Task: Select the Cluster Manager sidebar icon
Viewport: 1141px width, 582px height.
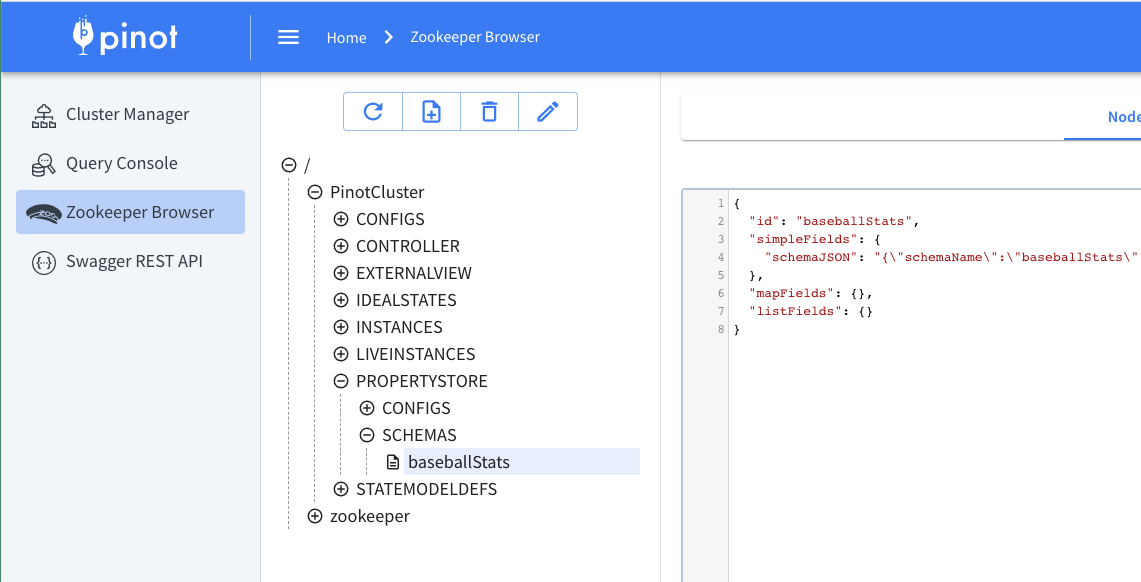Action: pyautogui.click(x=44, y=114)
